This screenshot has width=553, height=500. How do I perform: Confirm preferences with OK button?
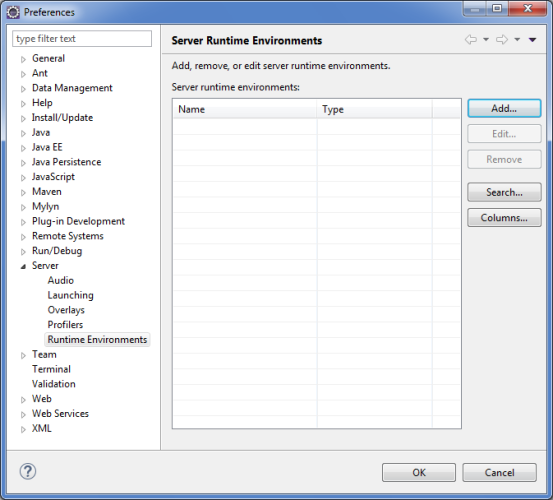[419, 472]
